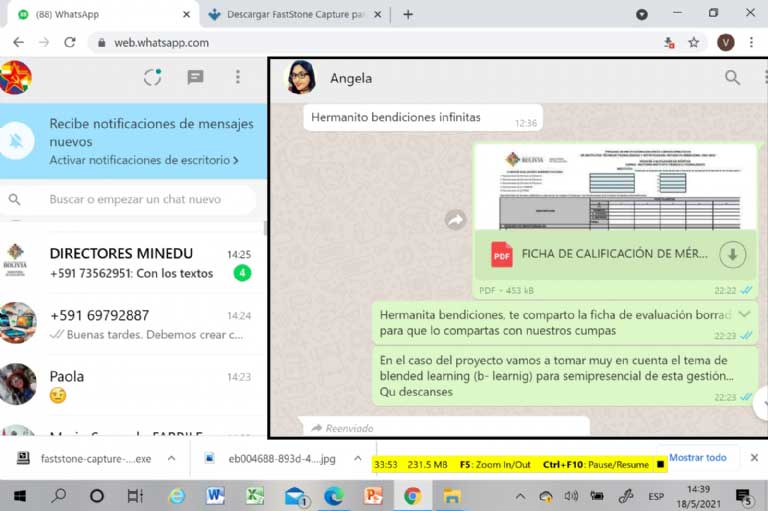This screenshot has height=511, width=768.
Task: Reload the WhatsApp web page
Action: 69,43
